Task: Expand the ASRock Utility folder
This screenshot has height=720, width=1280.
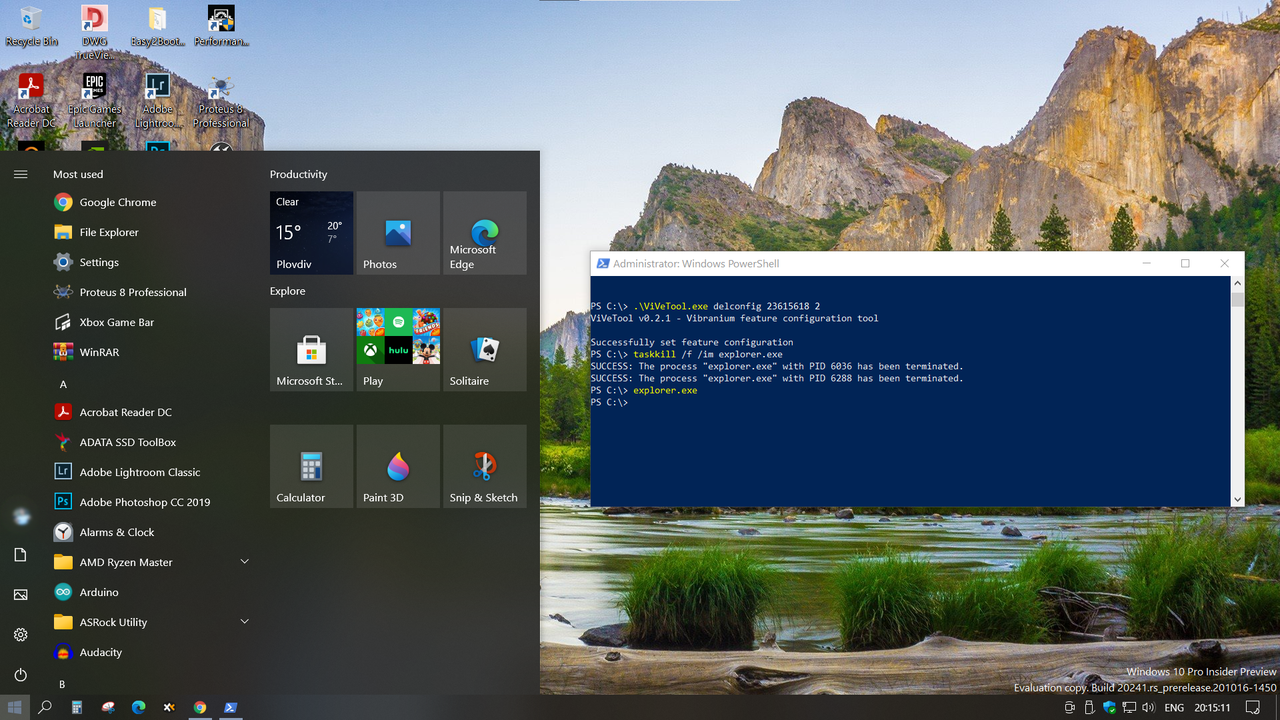Action: pyautogui.click(x=150, y=622)
